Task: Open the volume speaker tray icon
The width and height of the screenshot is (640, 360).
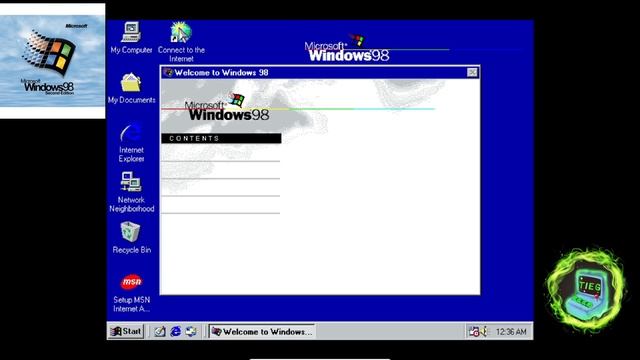Action: pos(484,331)
